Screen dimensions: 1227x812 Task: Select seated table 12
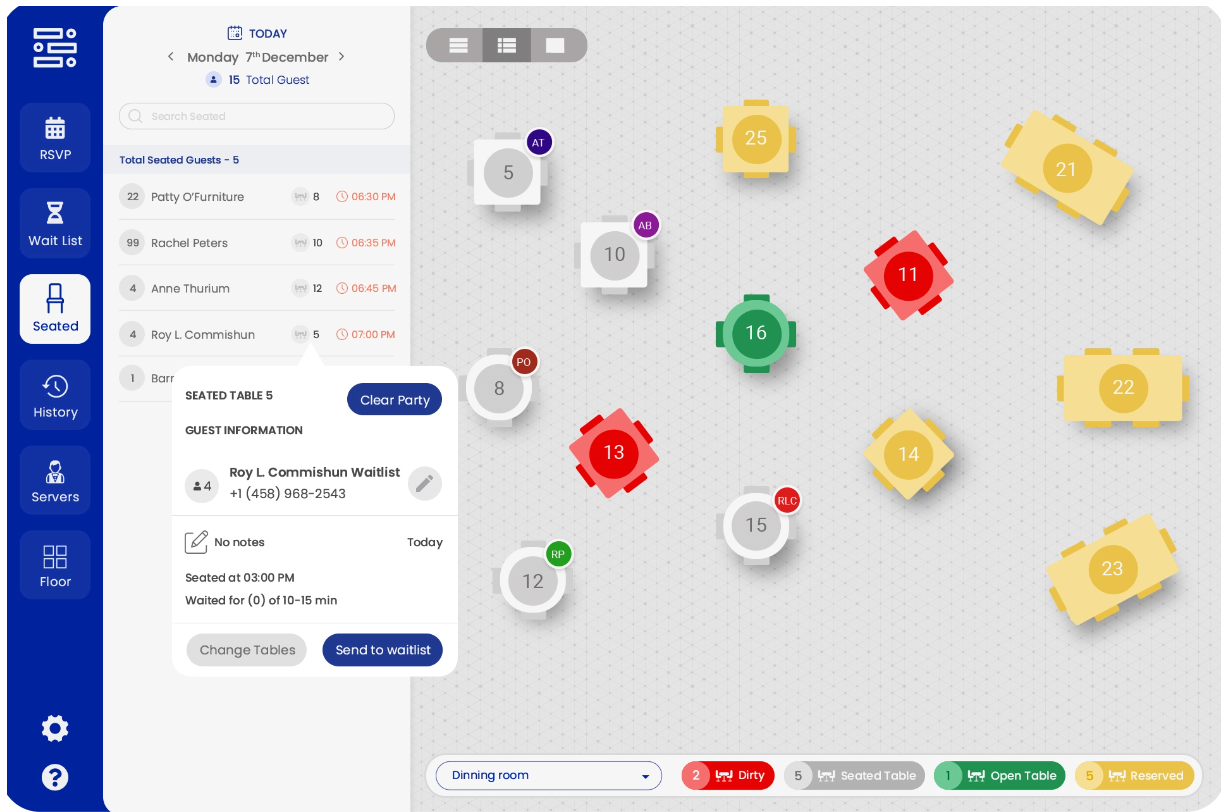(x=532, y=581)
